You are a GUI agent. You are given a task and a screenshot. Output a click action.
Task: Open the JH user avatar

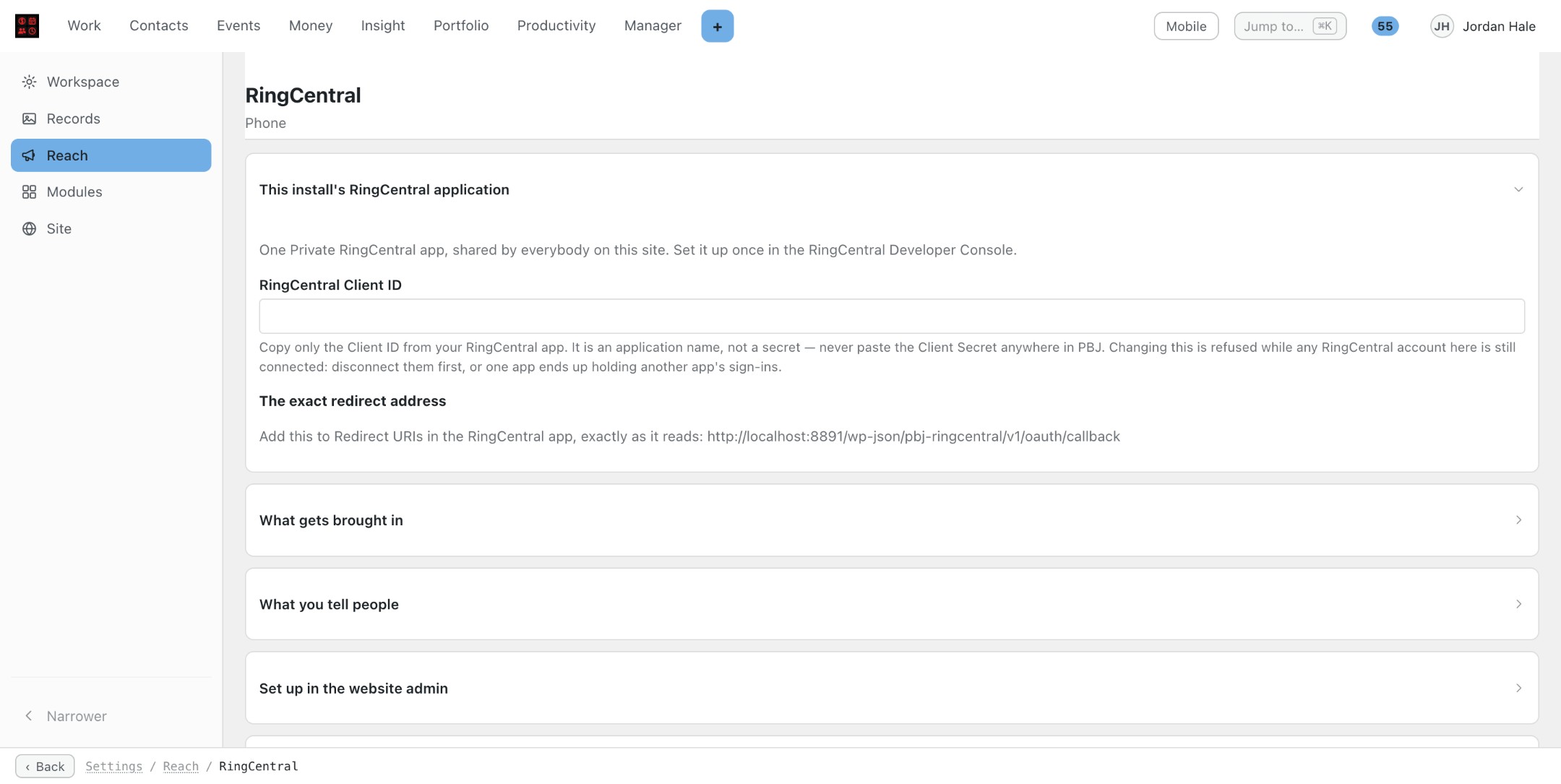coord(1442,26)
